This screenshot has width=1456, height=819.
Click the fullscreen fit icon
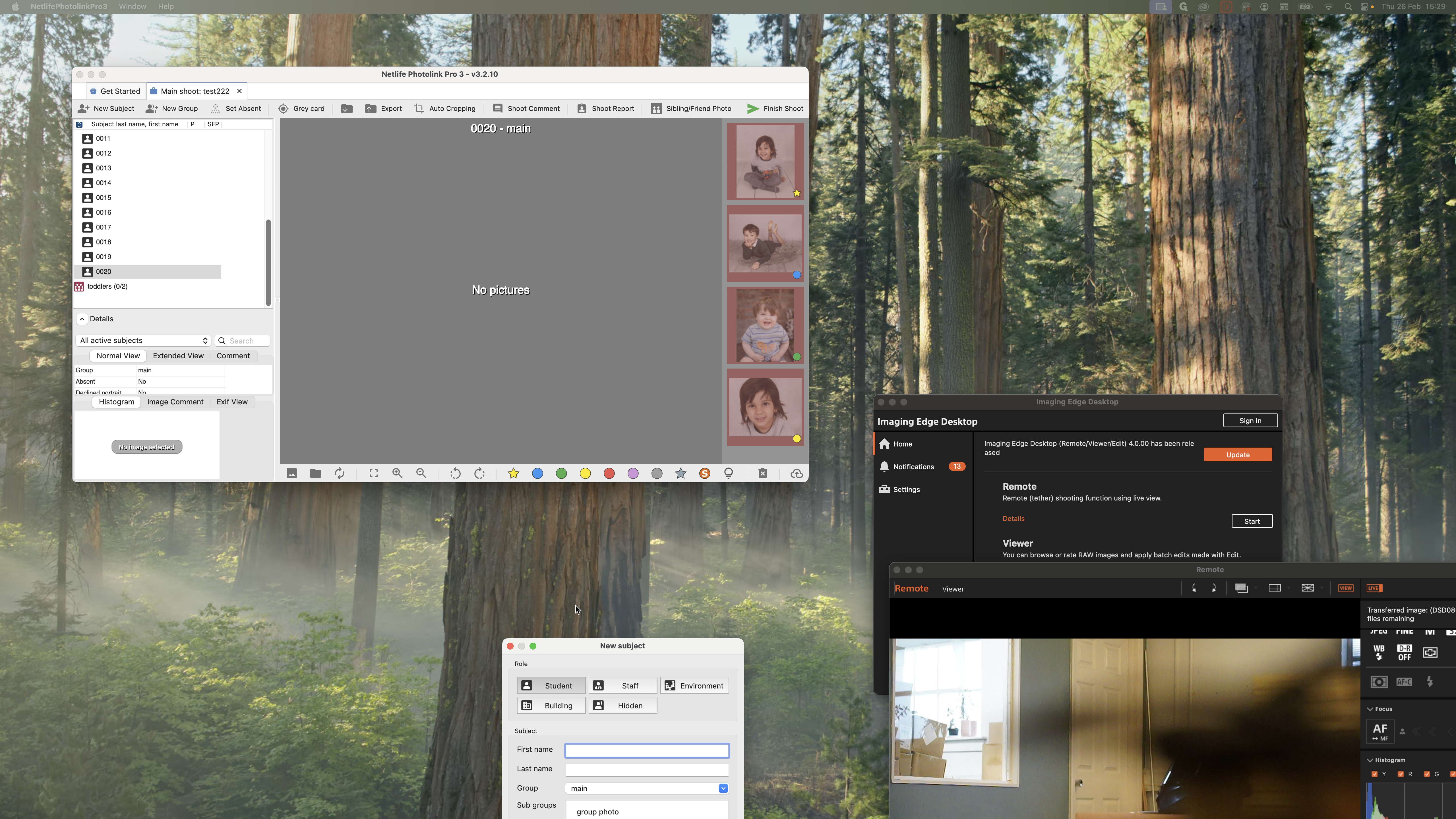(374, 474)
